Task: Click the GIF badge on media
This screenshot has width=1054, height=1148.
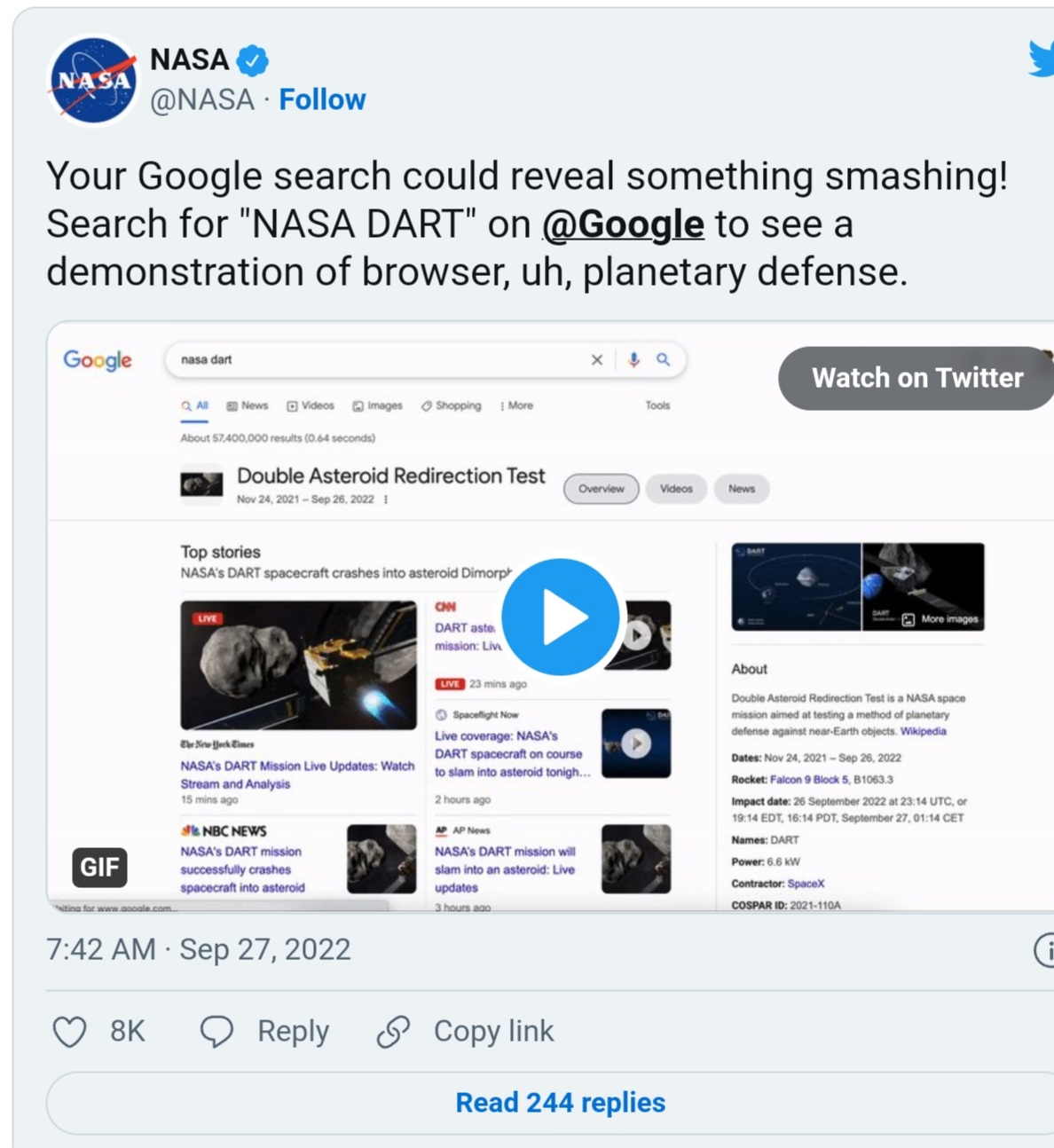Action: pos(99,867)
